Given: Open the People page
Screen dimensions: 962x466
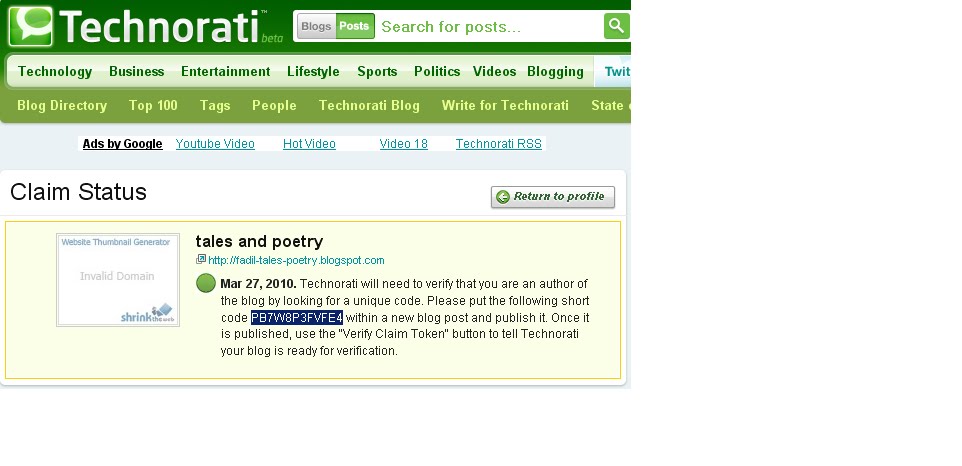Looking at the screenshot, I should pyautogui.click(x=274, y=105).
